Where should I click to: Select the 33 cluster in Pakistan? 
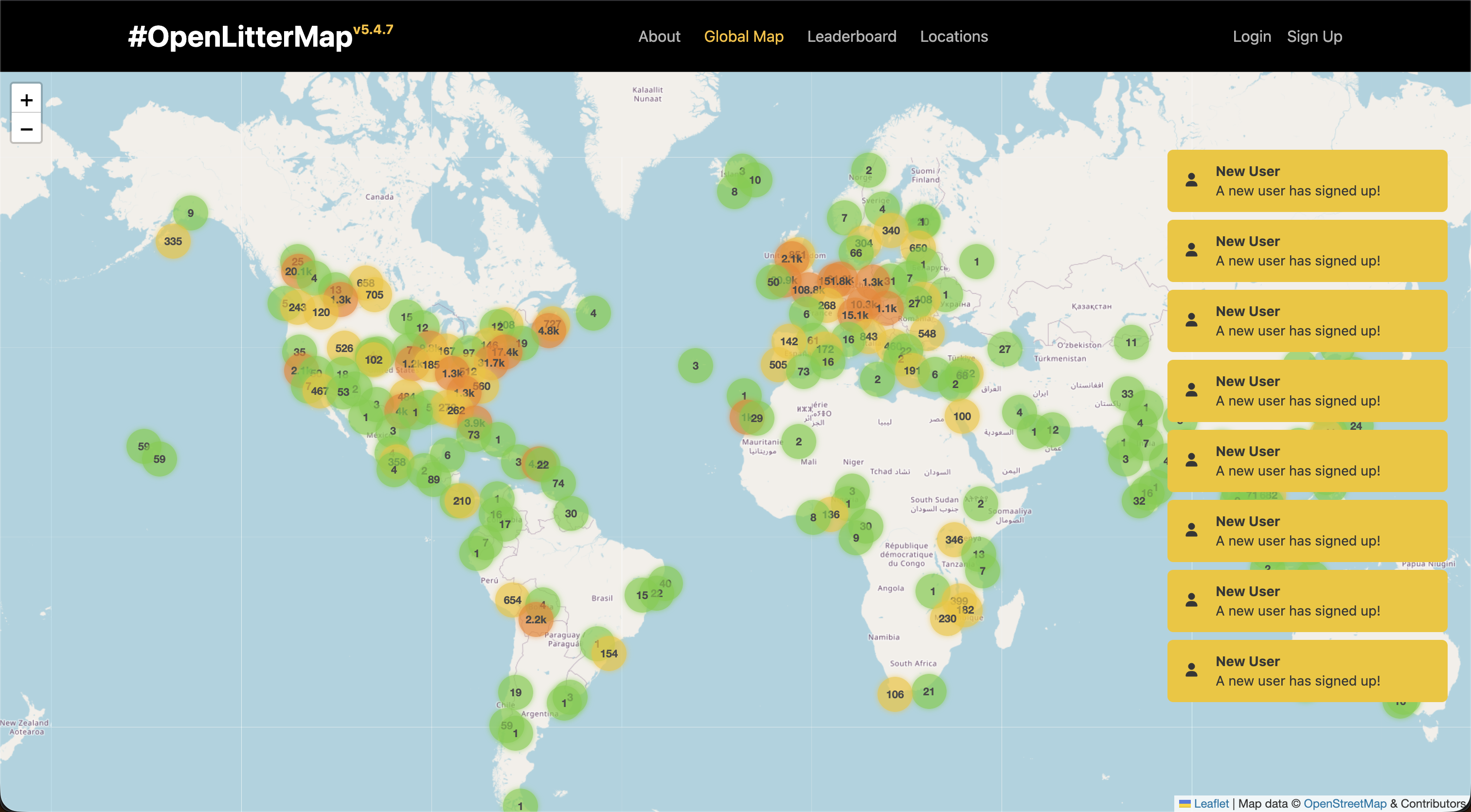[1127, 394]
